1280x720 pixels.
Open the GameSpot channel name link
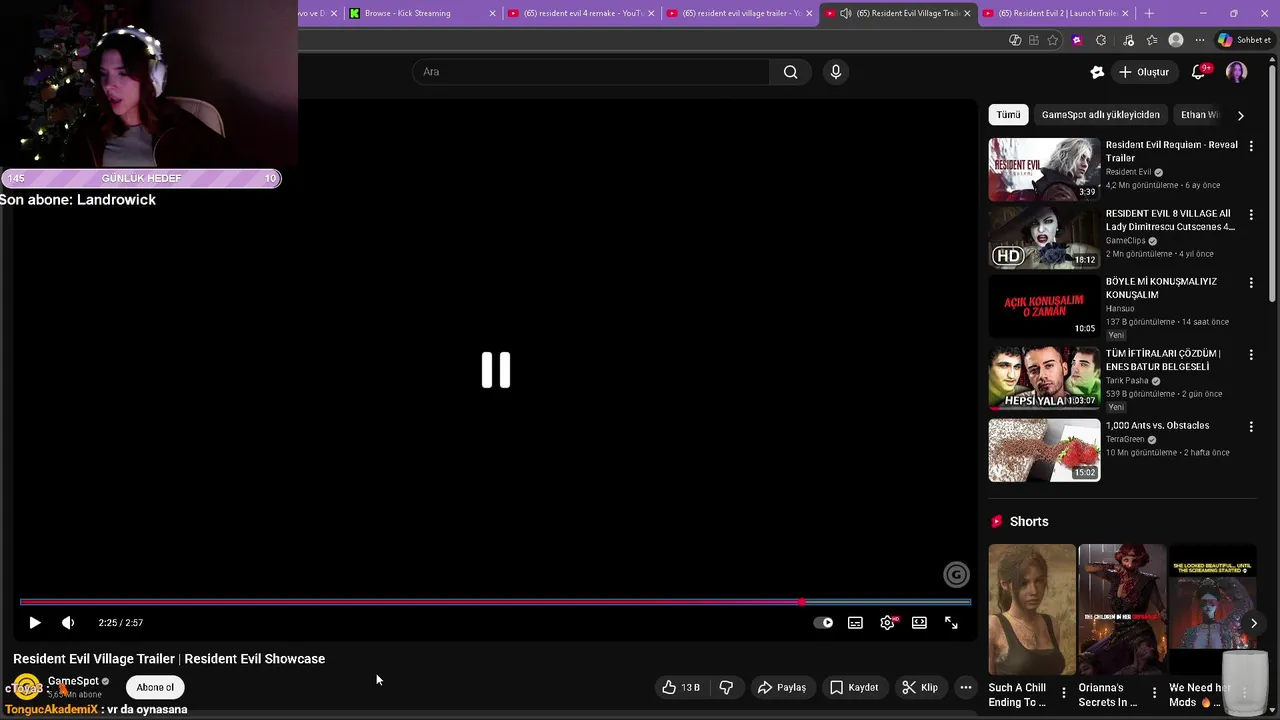73,681
